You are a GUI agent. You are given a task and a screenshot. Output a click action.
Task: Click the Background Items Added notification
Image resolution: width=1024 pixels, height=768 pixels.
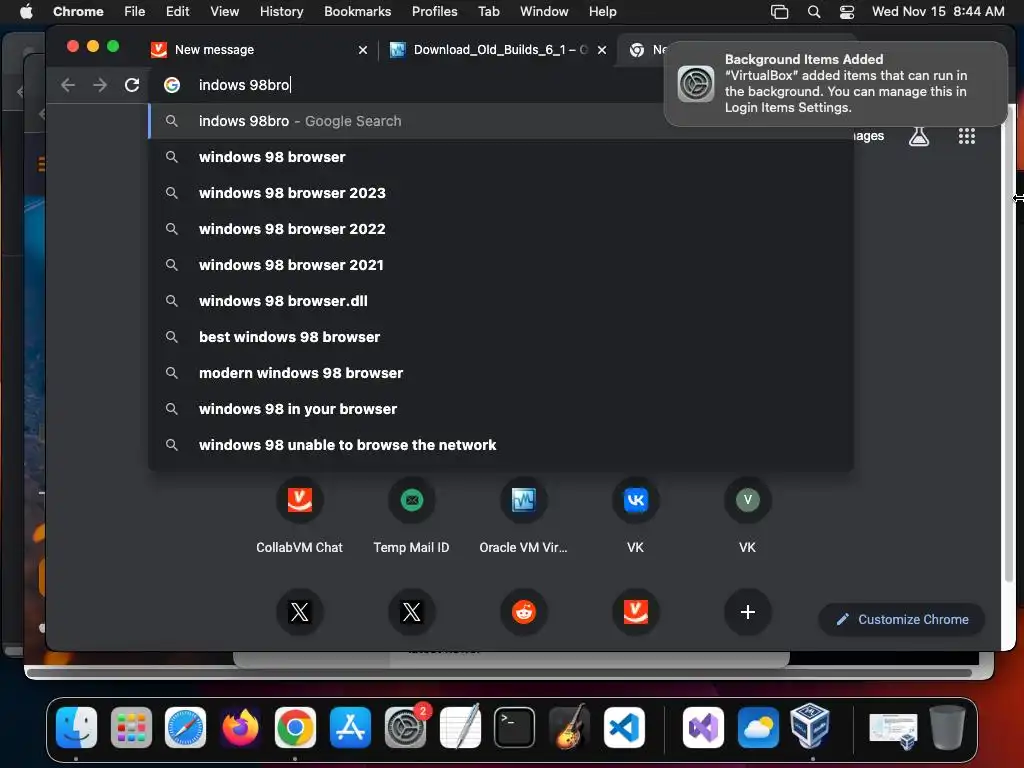835,84
